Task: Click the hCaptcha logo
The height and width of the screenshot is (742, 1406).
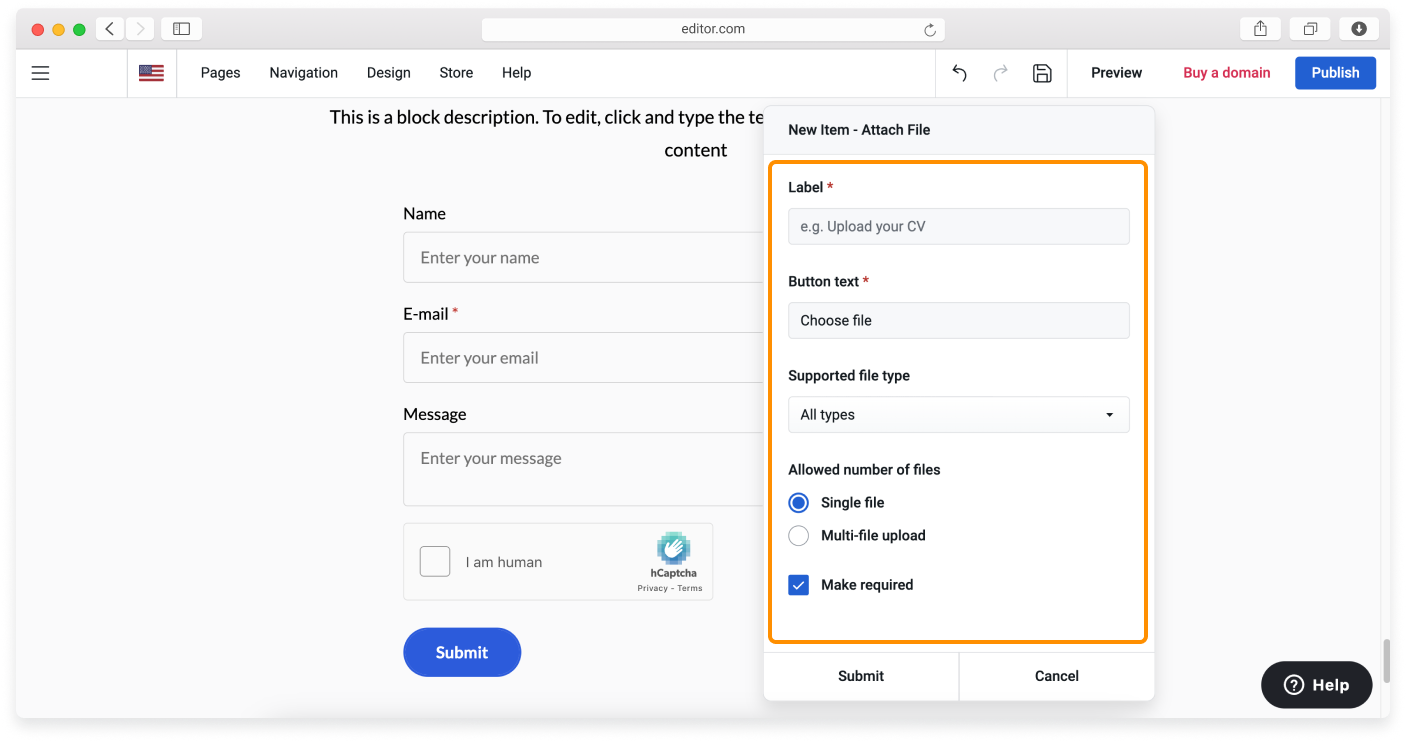Action: 673,548
